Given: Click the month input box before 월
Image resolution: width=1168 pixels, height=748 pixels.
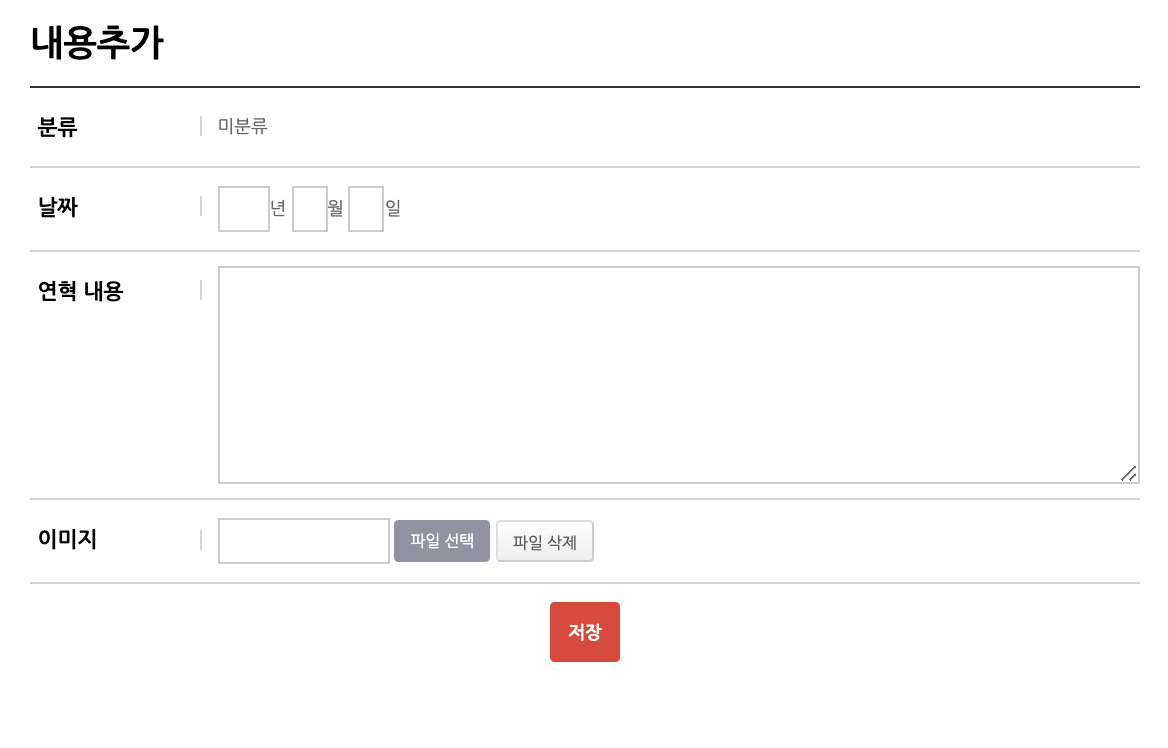Looking at the screenshot, I should point(310,209).
